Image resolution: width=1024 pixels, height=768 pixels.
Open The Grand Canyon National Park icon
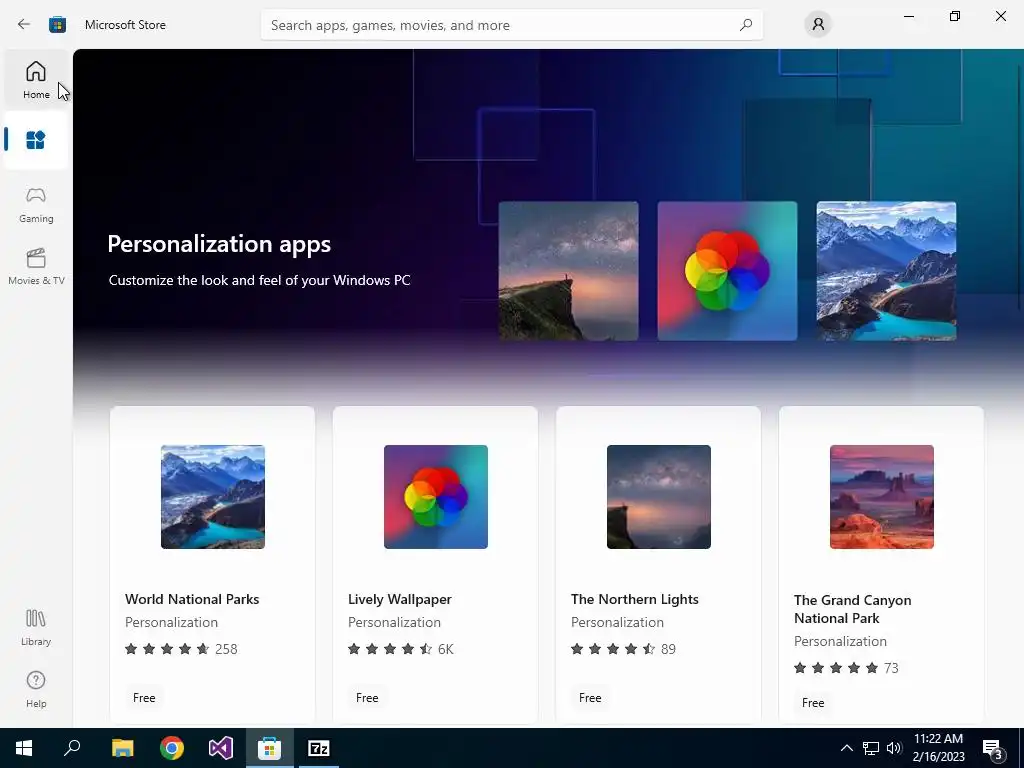click(882, 497)
